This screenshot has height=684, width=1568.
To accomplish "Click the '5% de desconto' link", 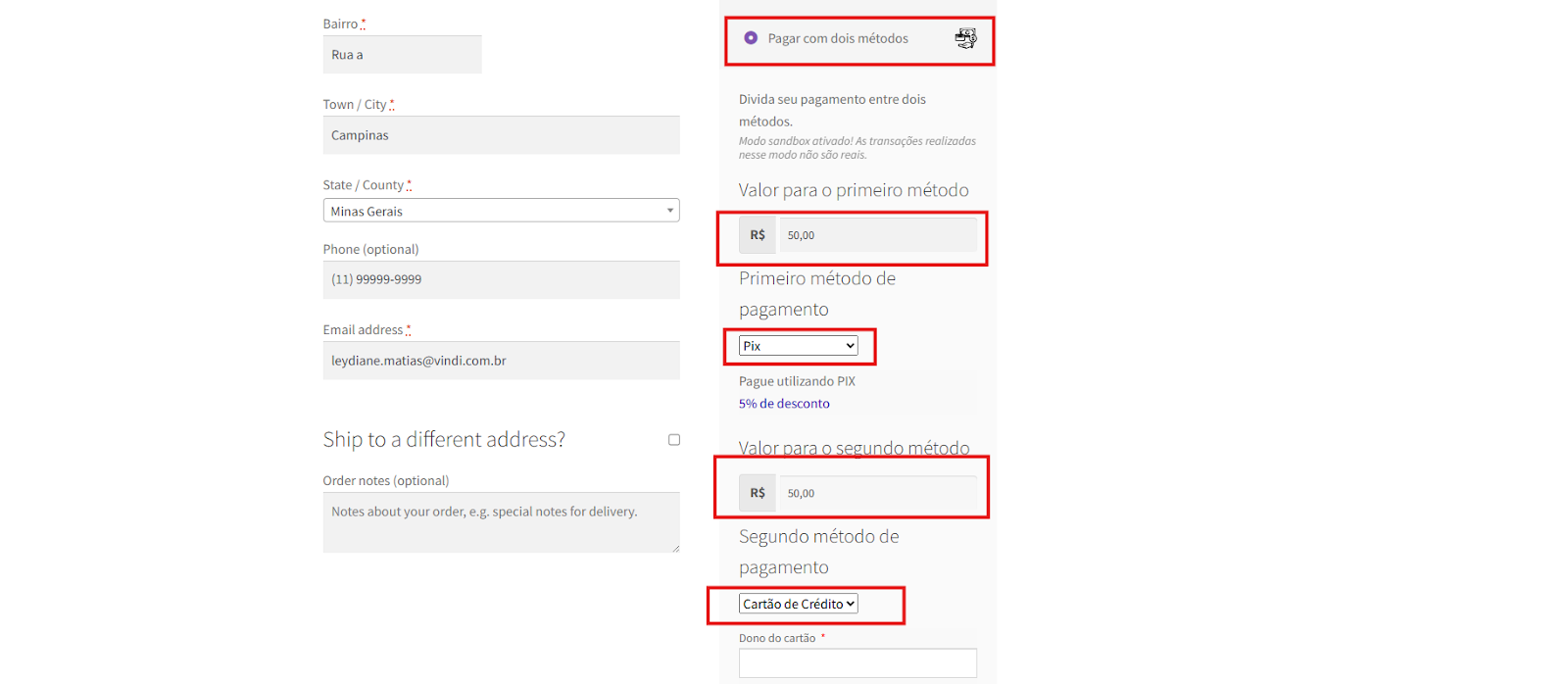I will coord(784,404).
